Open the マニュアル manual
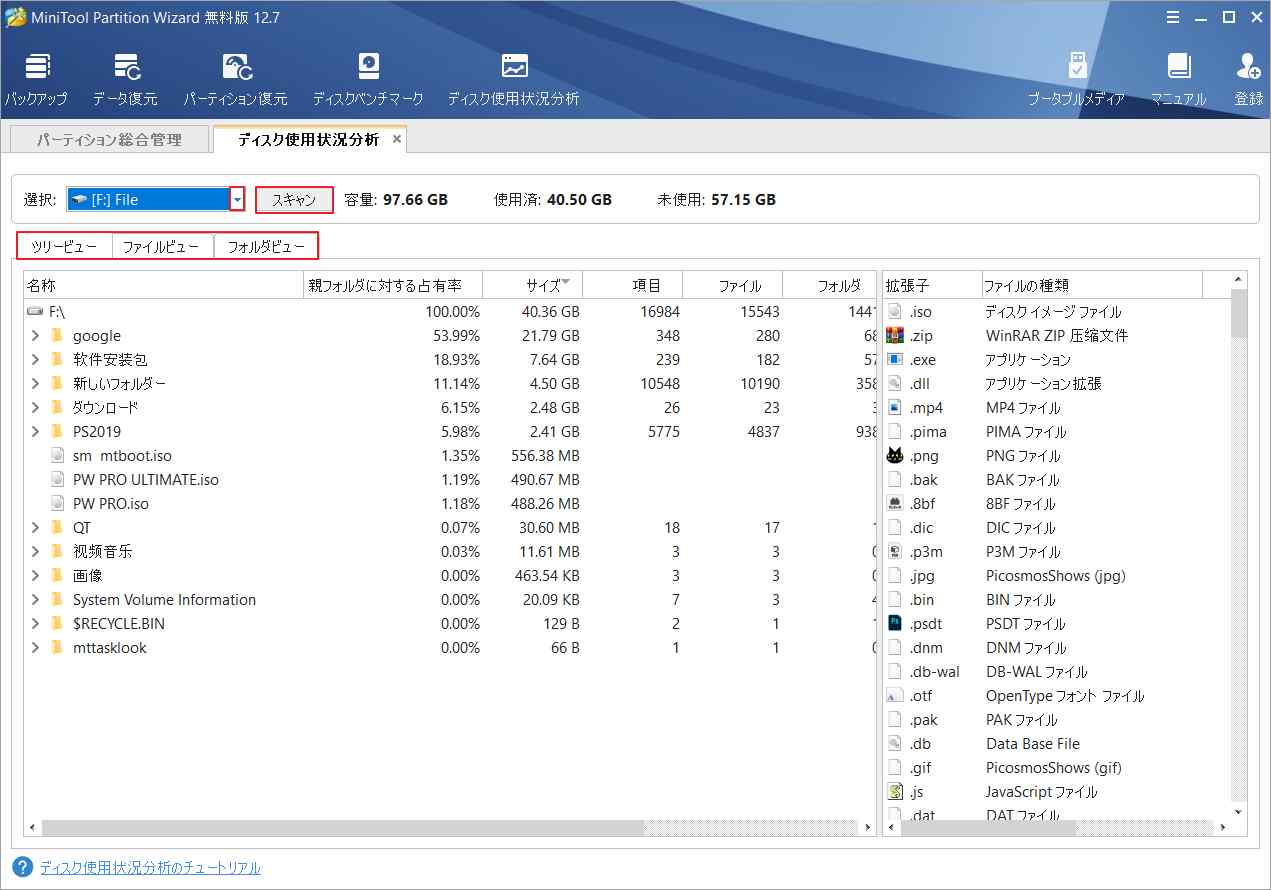The image size is (1271, 890). pos(1178,79)
